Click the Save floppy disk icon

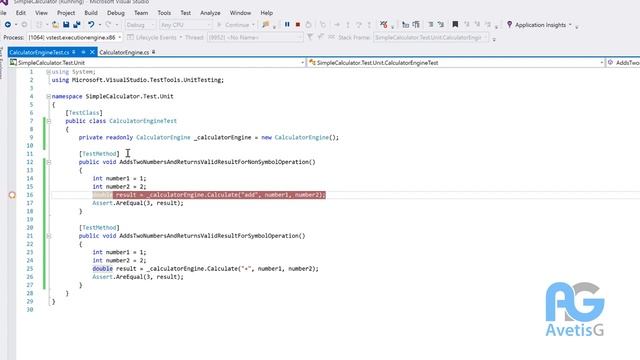coord(66,25)
